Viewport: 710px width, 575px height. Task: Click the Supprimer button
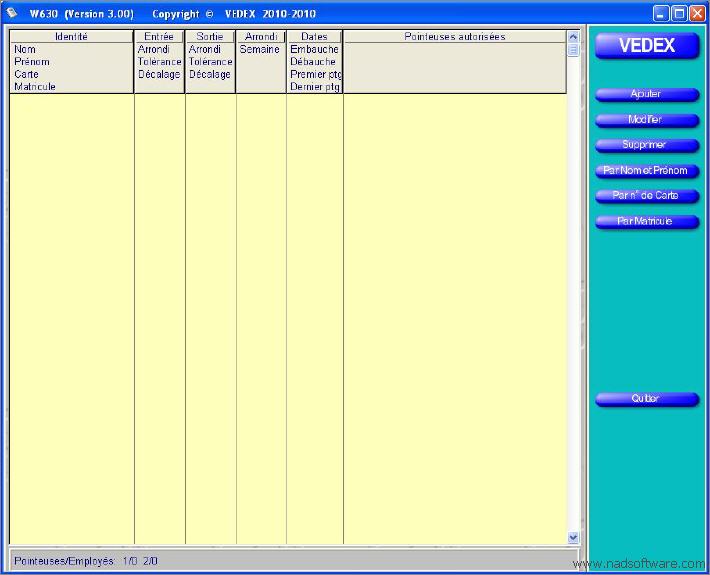647,145
